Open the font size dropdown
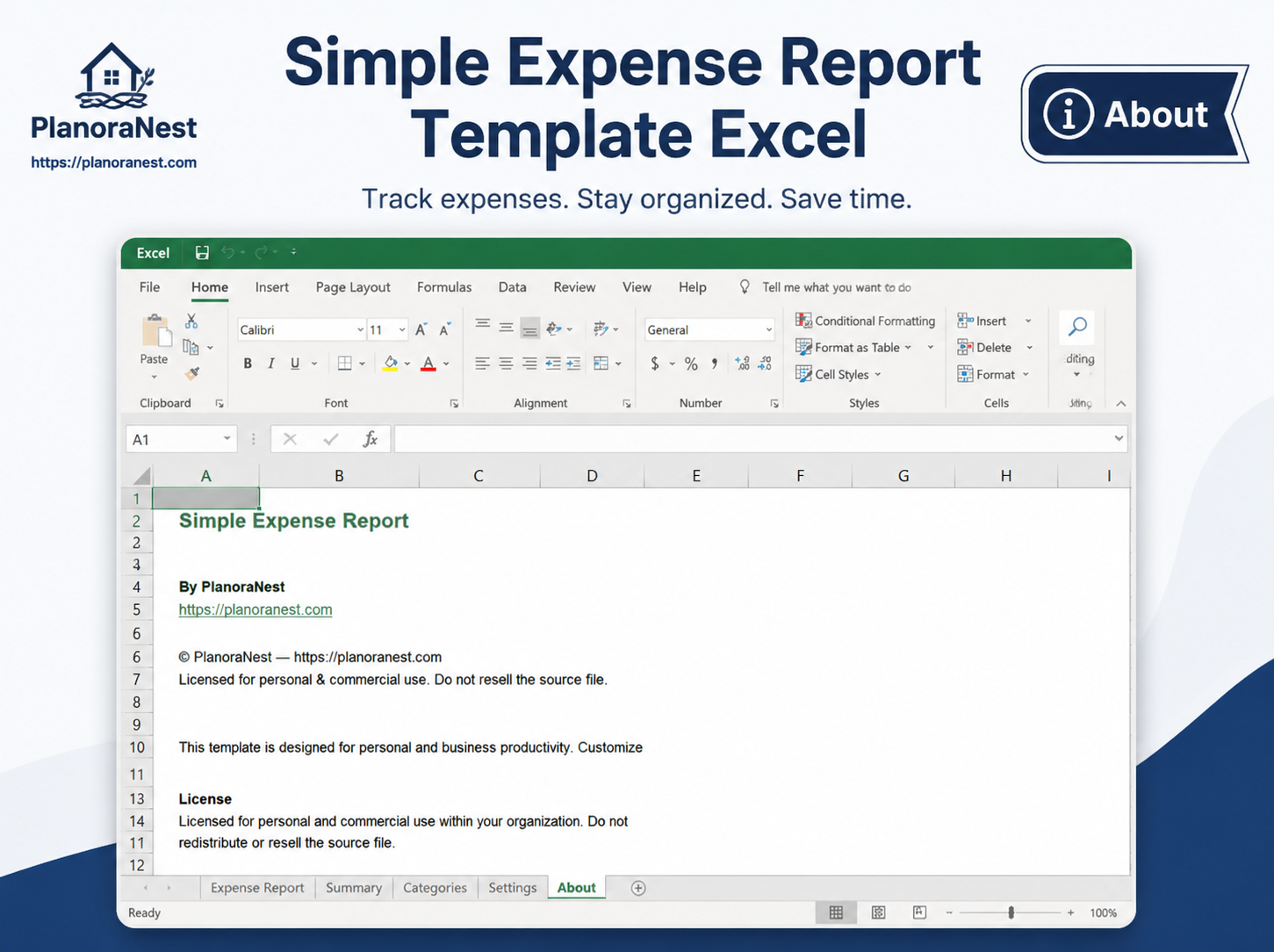The image size is (1274, 952). click(x=402, y=330)
